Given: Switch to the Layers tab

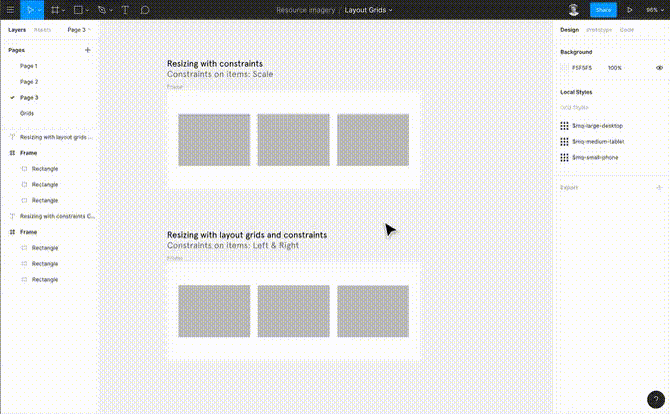Looking at the screenshot, I should (17, 30).
